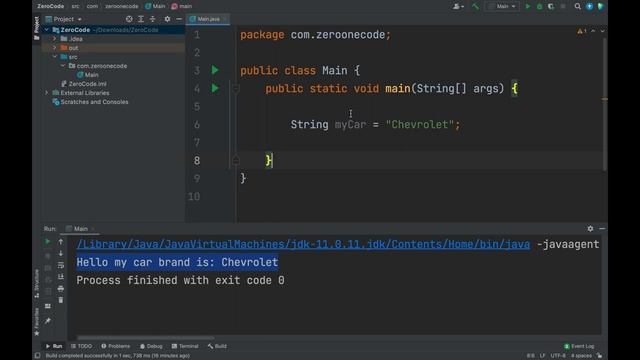Click the top toolbar stop button
Screen dimensions: 640x360
[x=563, y=6]
